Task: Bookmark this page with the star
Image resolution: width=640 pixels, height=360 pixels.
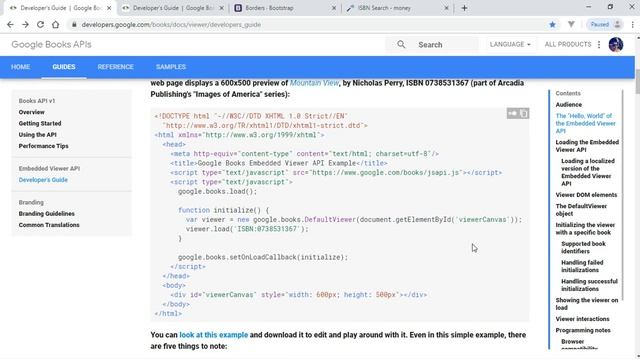Action: click(x=552, y=24)
